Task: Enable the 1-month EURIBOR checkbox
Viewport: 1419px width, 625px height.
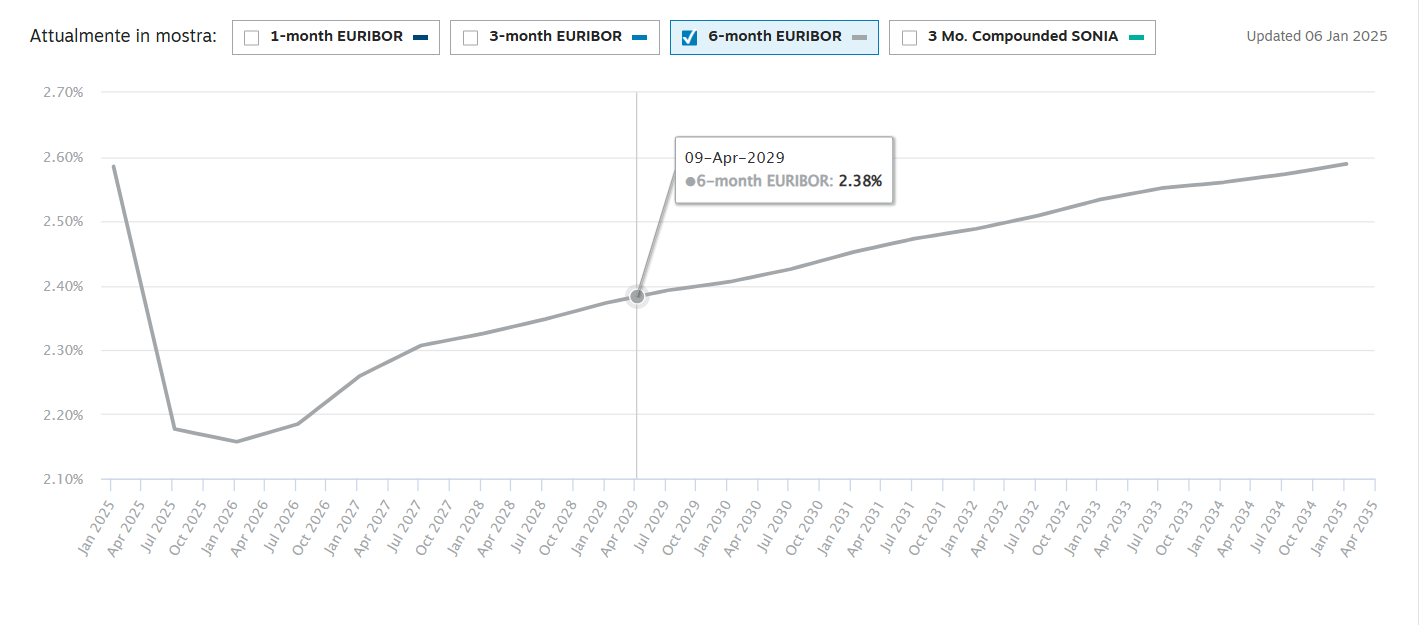Action: click(x=251, y=38)
